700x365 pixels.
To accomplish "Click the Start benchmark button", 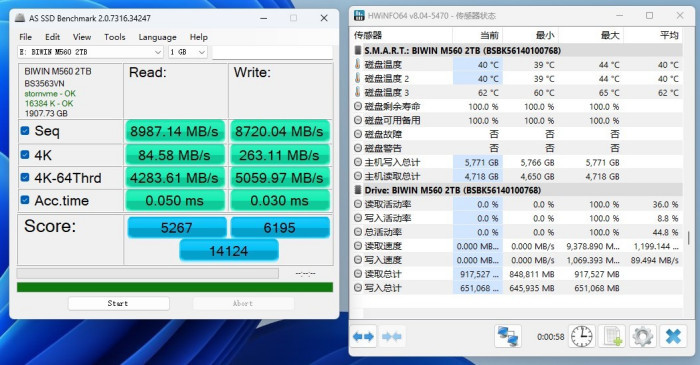I will (x=118, y=303).
